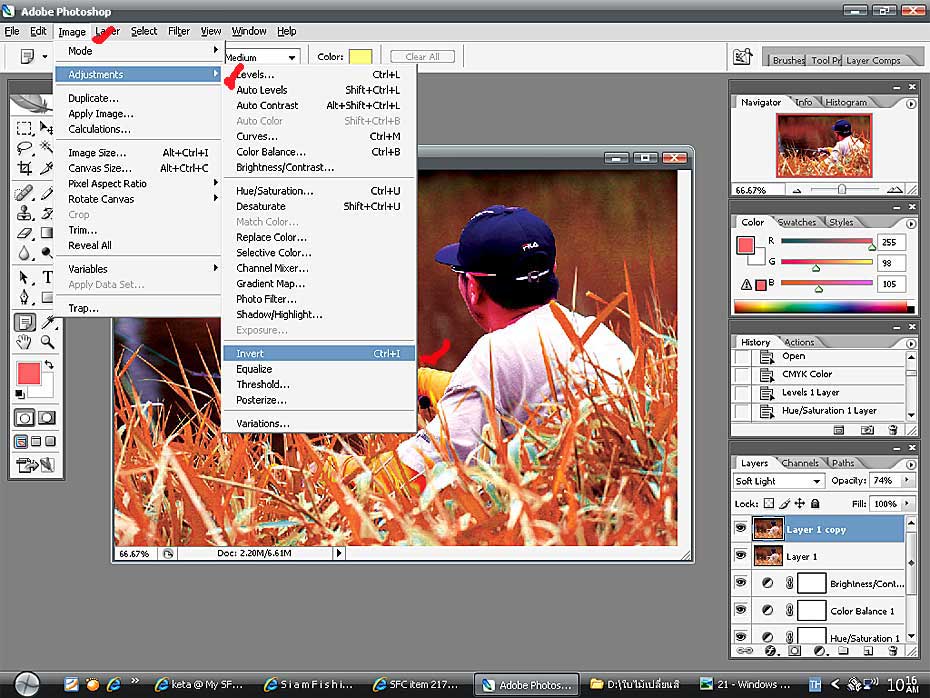This screenshot has width=930, height=698.
Task: Select the Pen tool
Action: pyautogui.click(x=24, y=297)
